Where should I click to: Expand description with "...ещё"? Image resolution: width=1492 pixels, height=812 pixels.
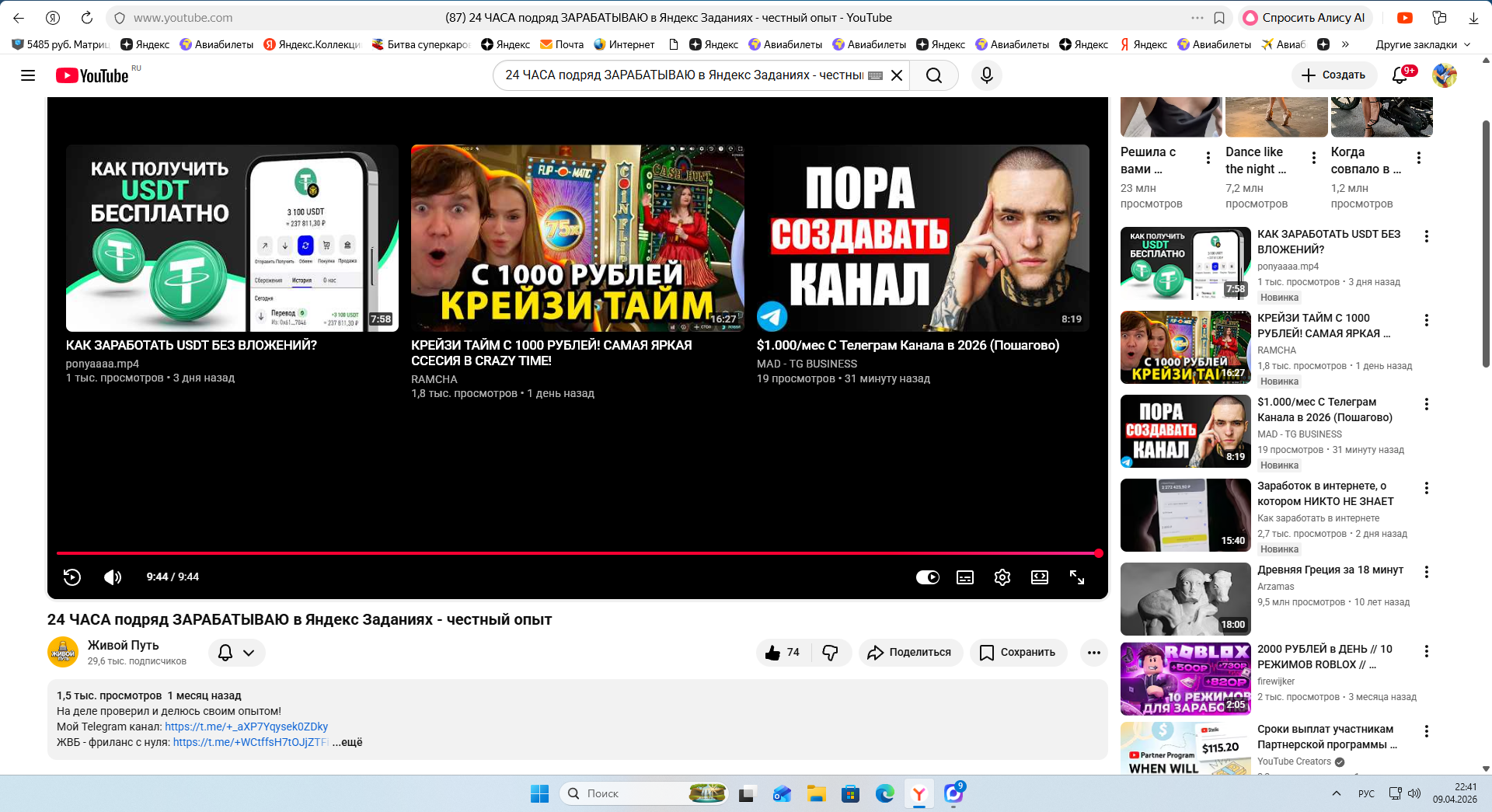(347, 742)
